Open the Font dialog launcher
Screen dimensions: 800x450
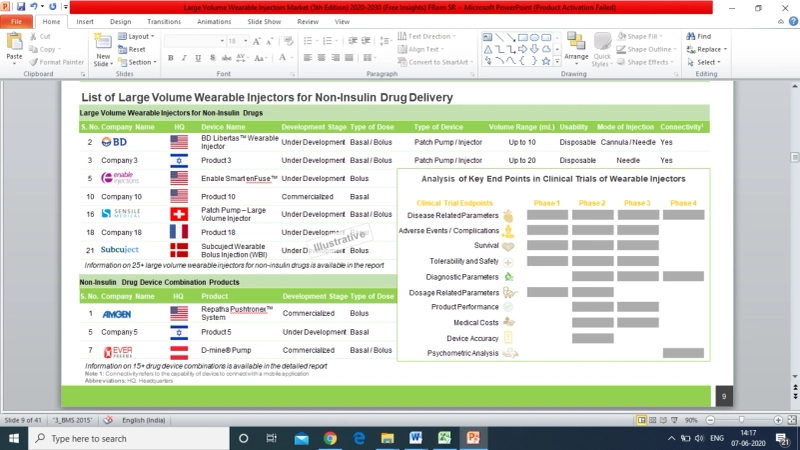coord(292,74)
